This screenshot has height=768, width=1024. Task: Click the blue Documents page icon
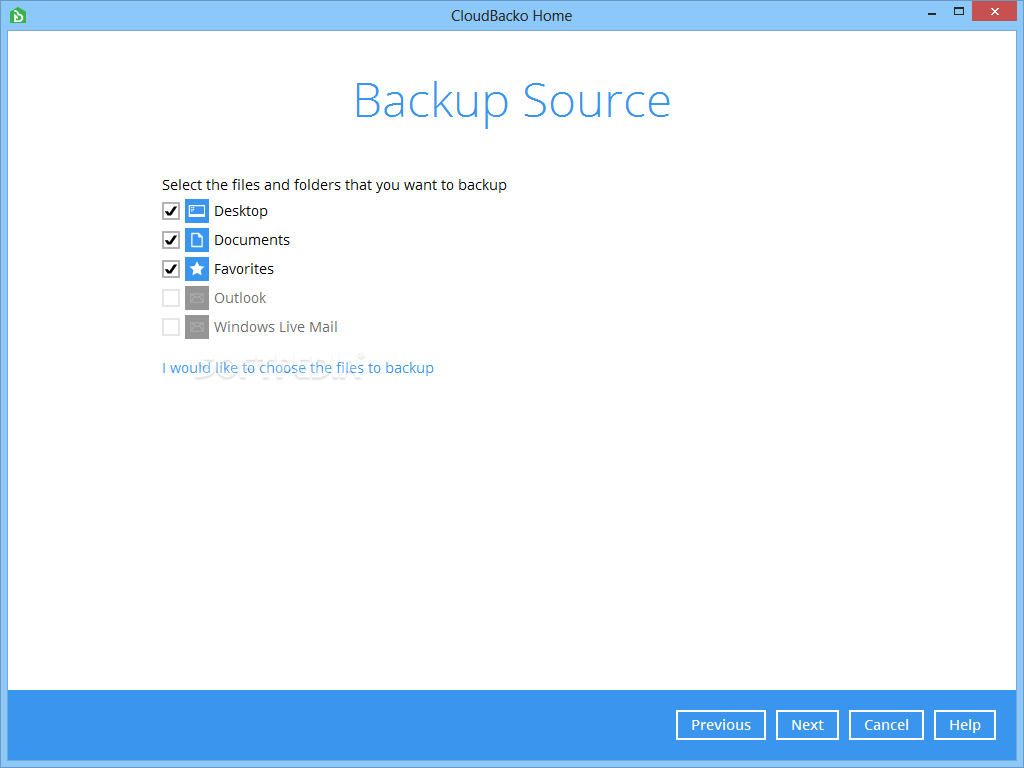[197, 240]
